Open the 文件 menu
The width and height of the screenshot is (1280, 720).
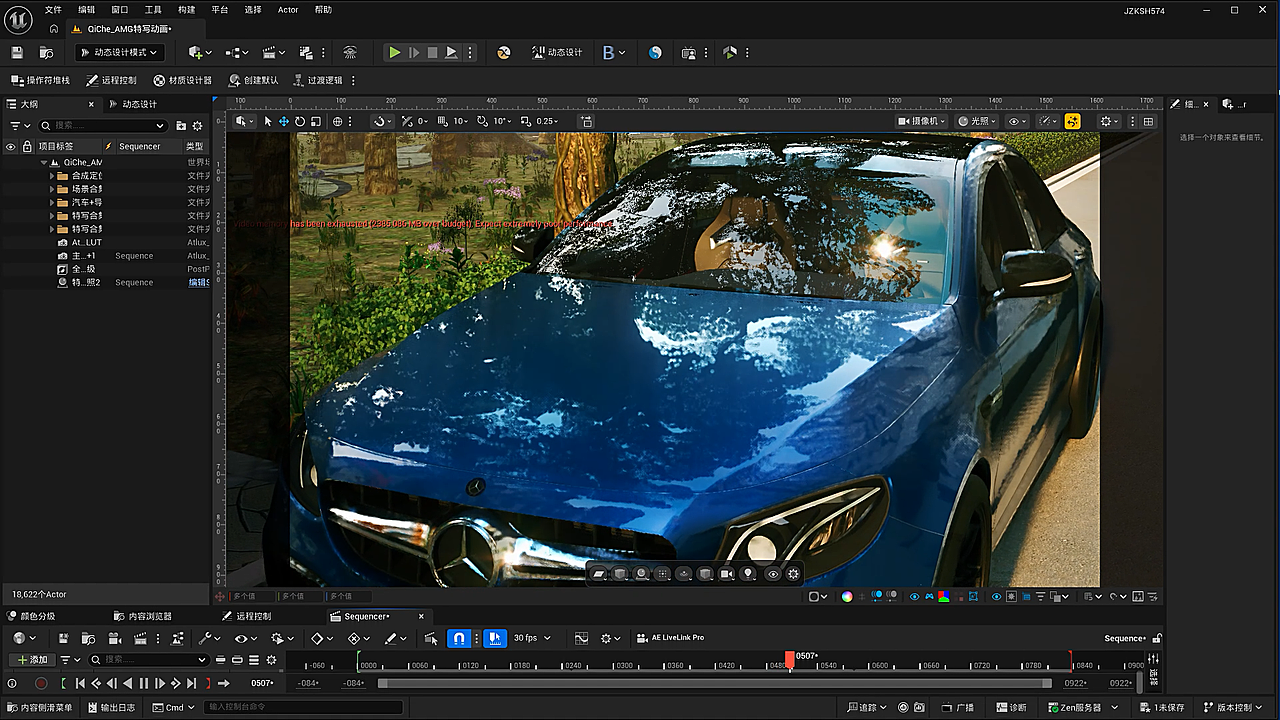click(x=53, y=9)
